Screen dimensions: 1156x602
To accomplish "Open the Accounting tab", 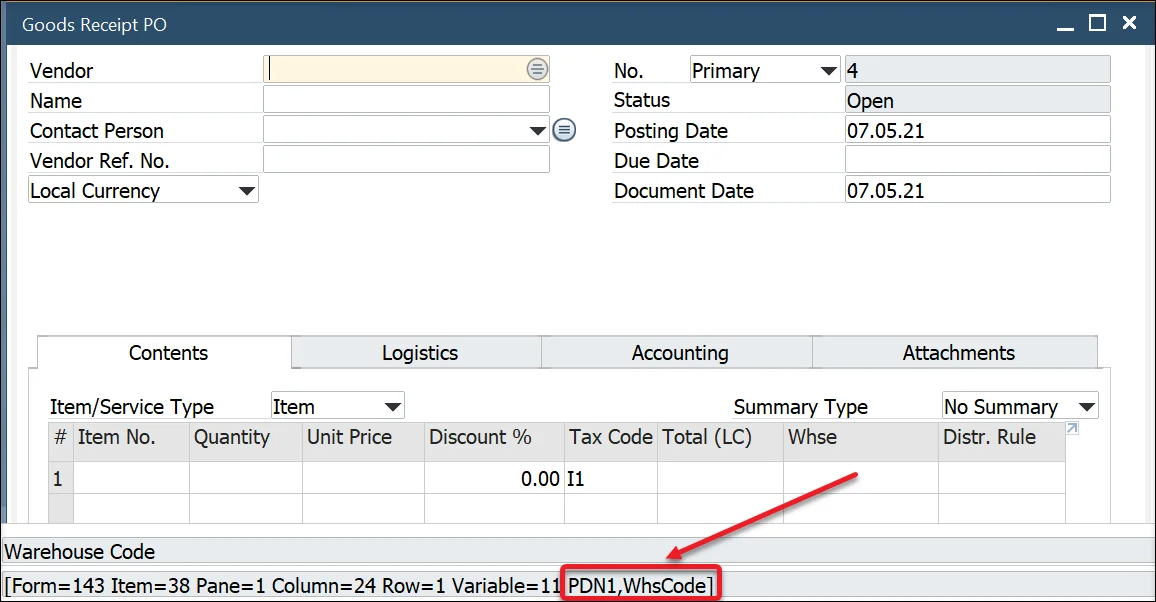I will (679, 353).
